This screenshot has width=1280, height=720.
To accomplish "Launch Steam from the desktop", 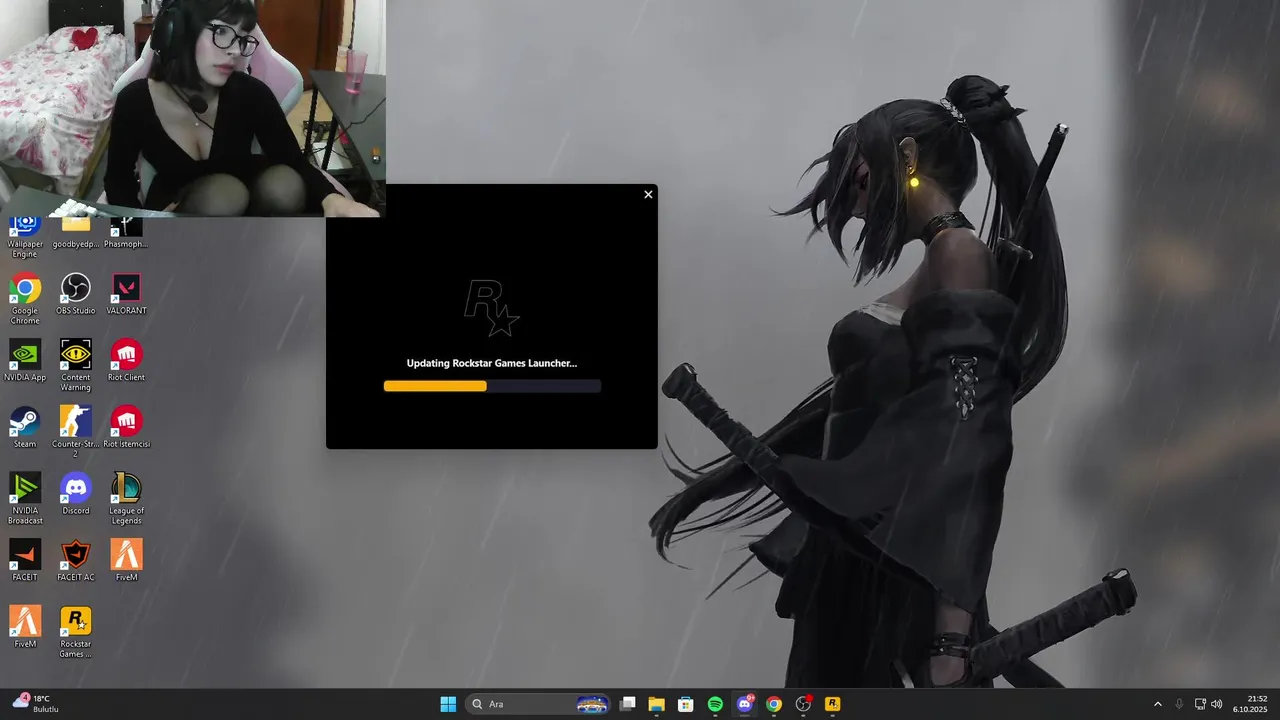I will tap(25, 428).
